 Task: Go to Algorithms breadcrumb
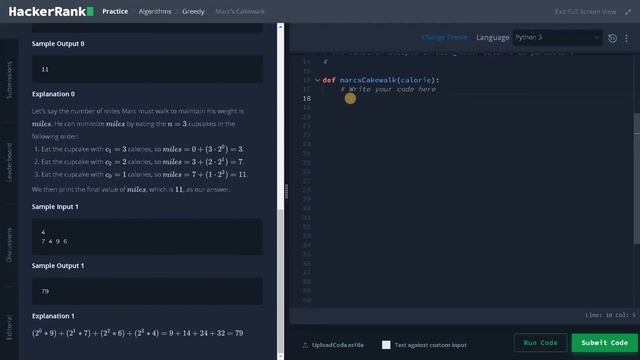155,11
